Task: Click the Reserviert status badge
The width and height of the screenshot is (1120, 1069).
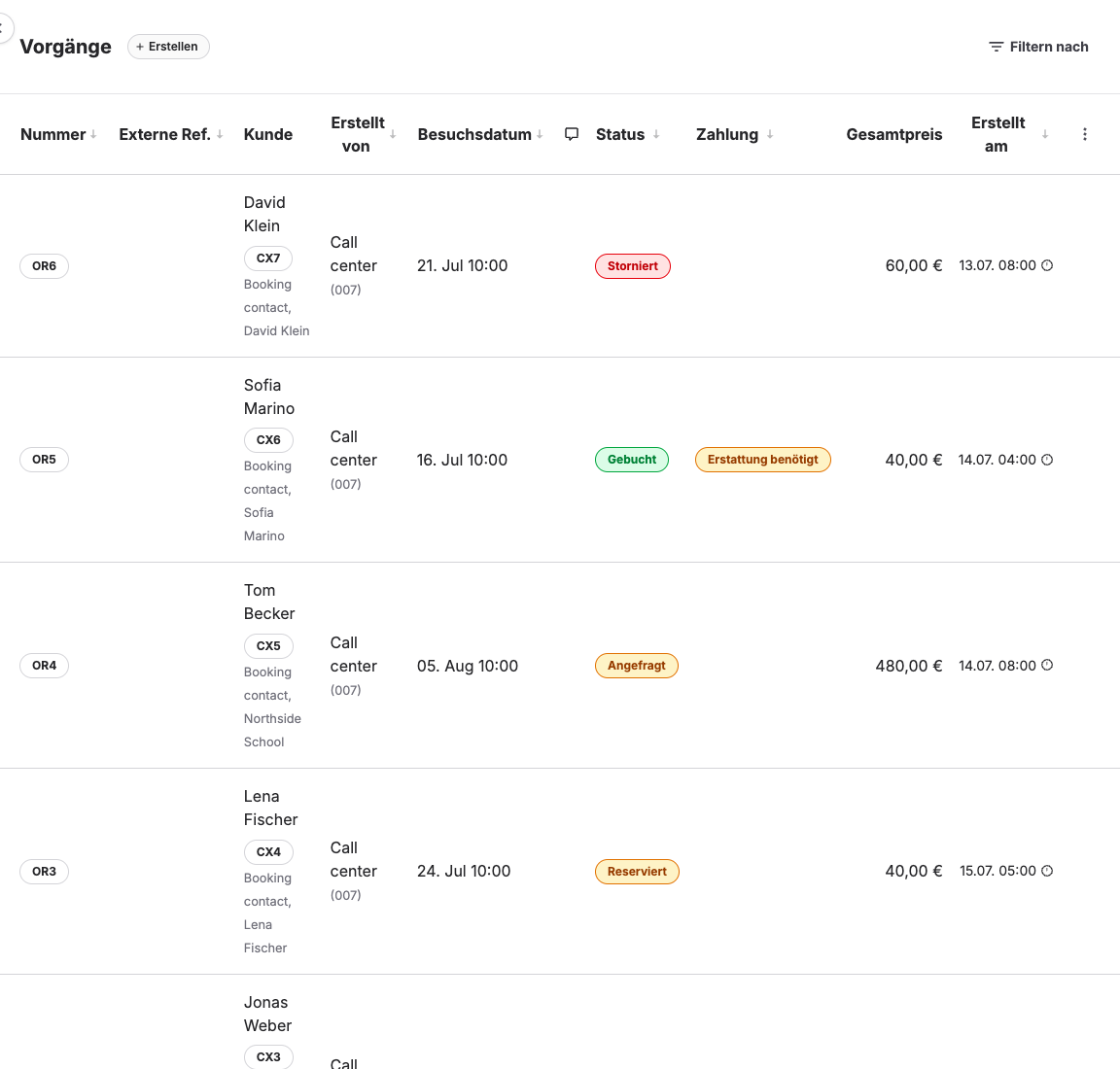Action: (x=637, y=871)
